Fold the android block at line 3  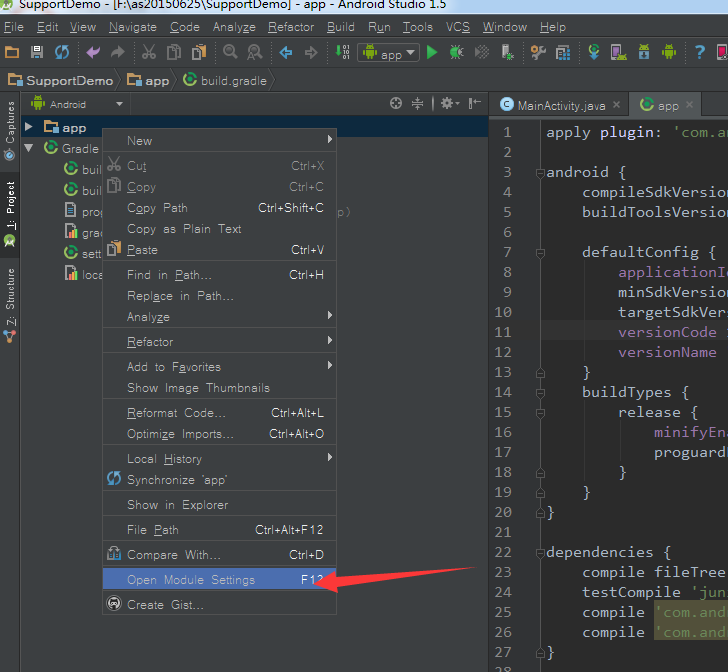click(538, 172)
